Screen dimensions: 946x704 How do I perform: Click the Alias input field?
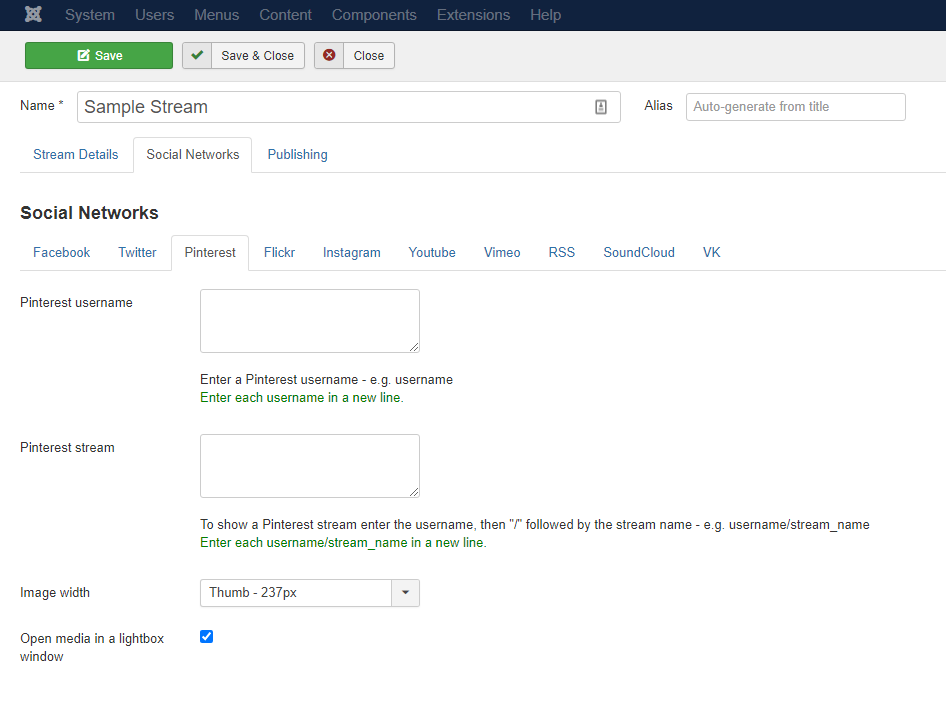pyautogui.click(x=795, y=107)
